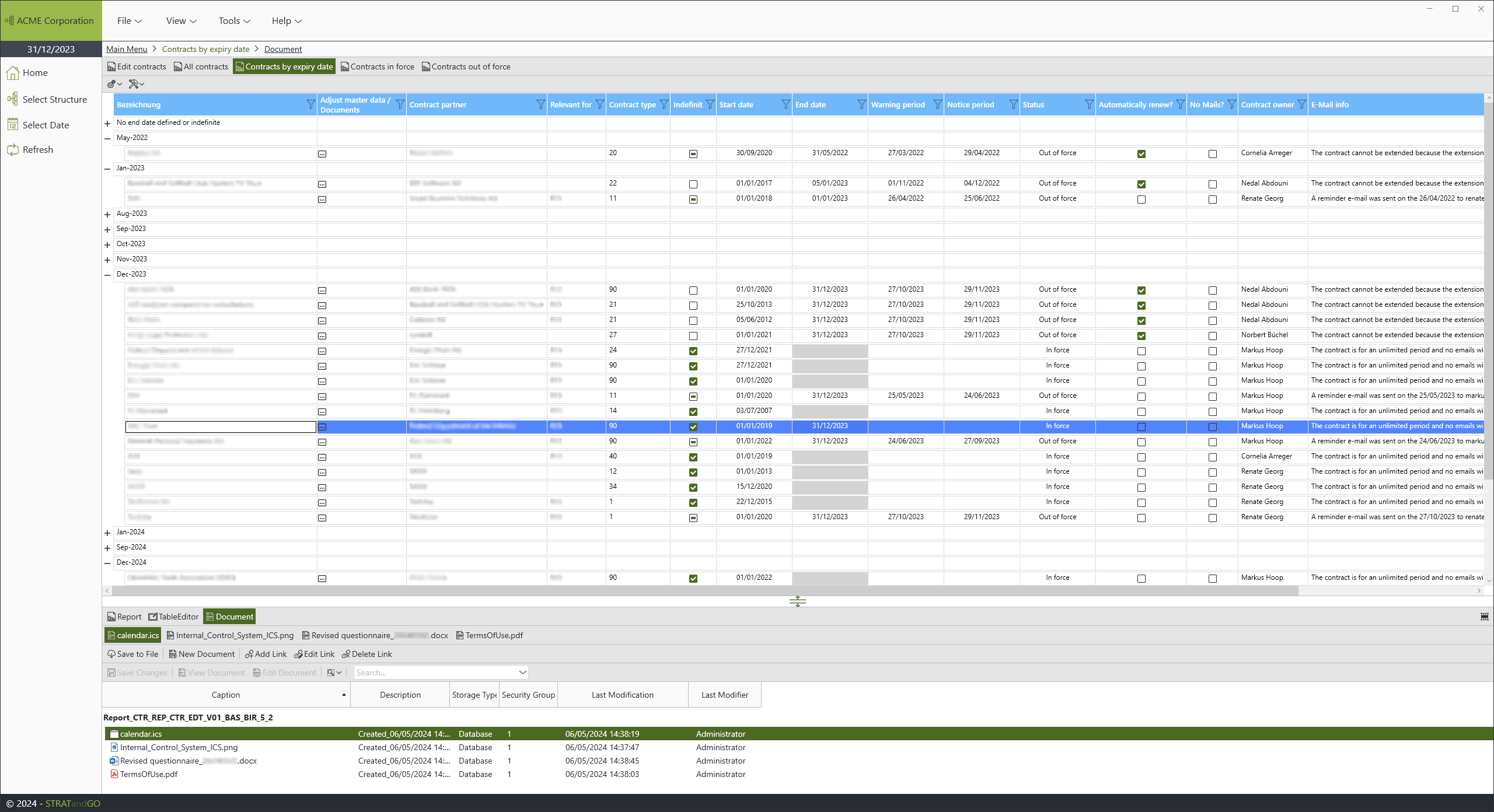Open the Tools menu
The height and width of the screenshot is (812, 1494).
pos(234,21)
